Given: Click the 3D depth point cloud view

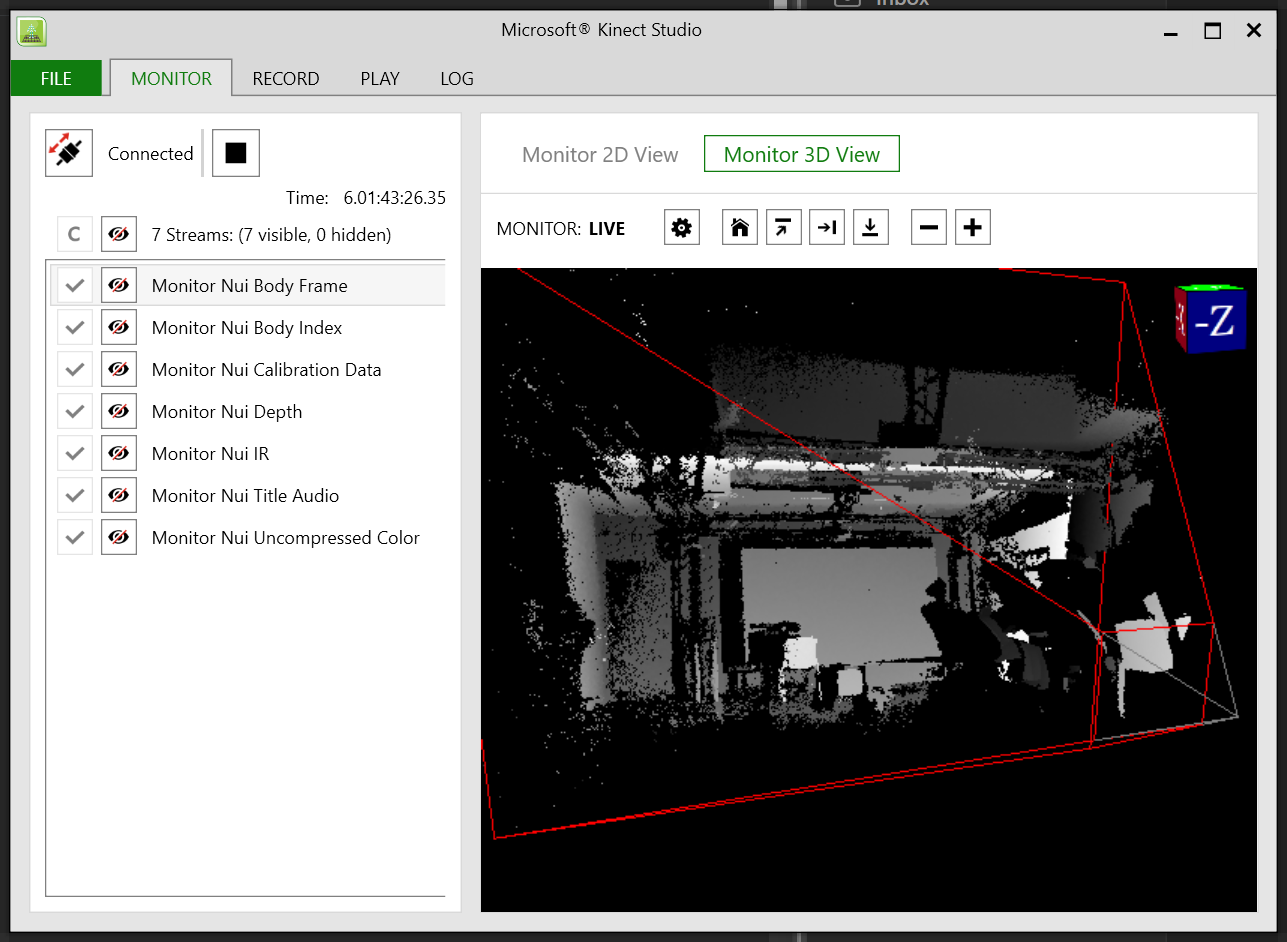Looking at the screenshot, I should click(868, 589).
